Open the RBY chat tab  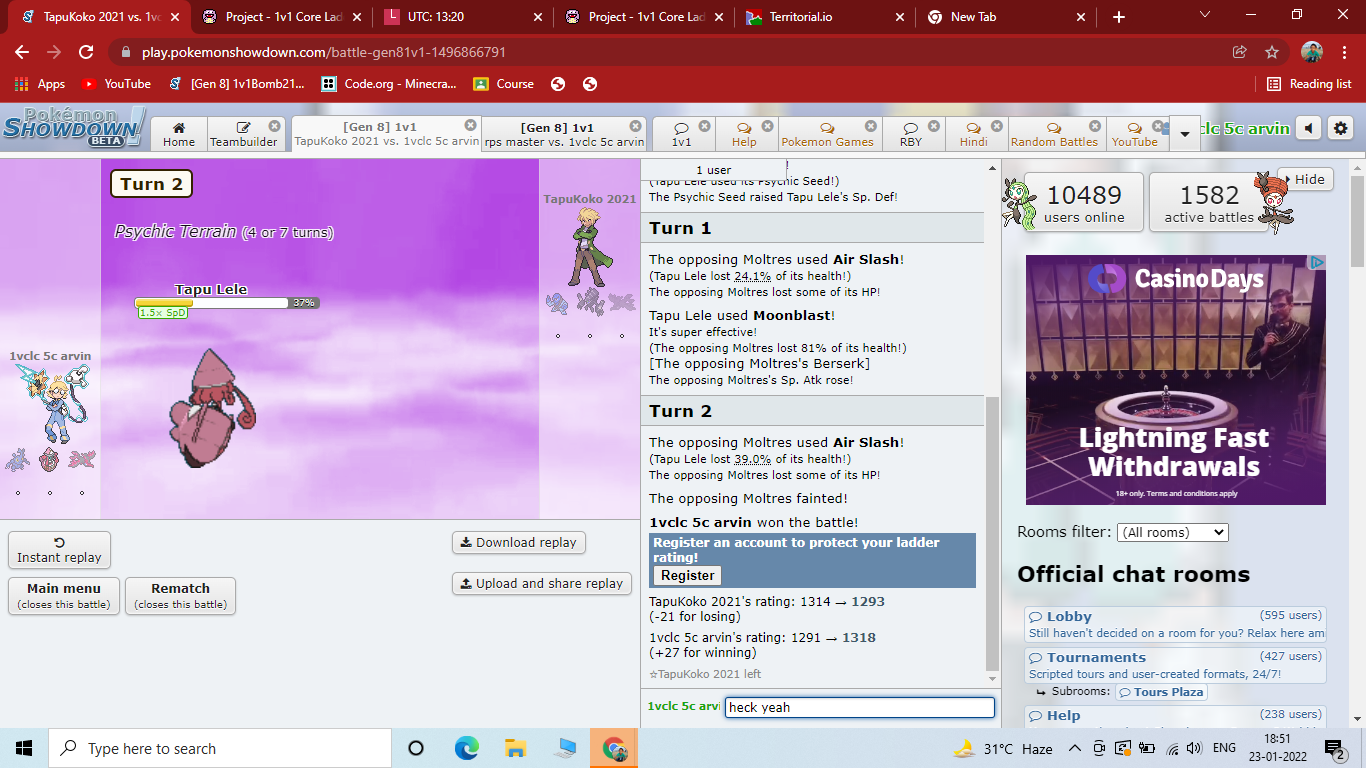910,134
